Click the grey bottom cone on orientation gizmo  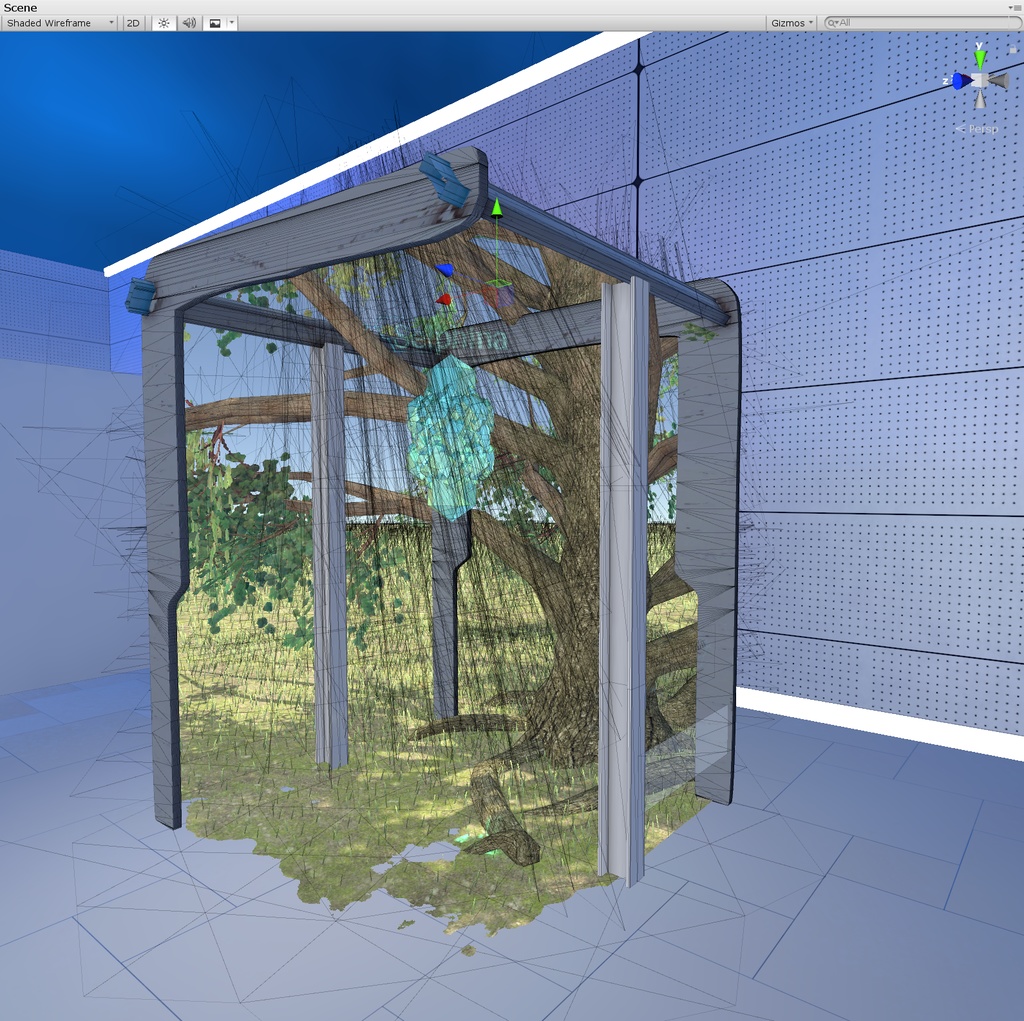[980, 100]
